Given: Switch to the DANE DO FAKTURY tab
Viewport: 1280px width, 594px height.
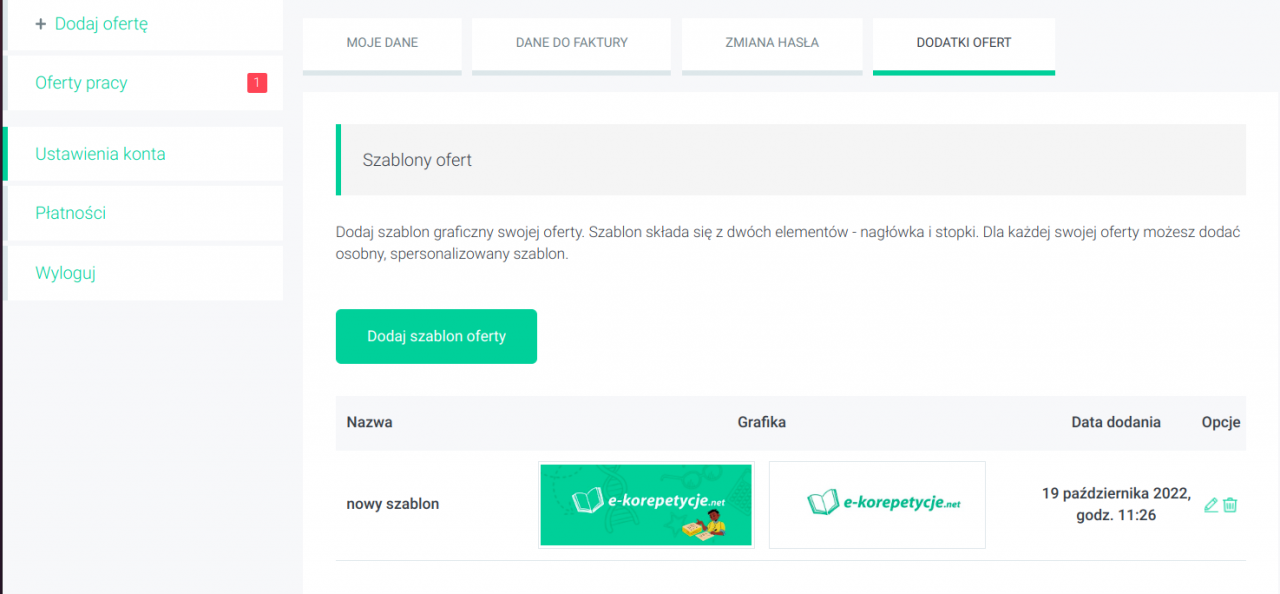Looking at the screenshot, I should point(571,43).
